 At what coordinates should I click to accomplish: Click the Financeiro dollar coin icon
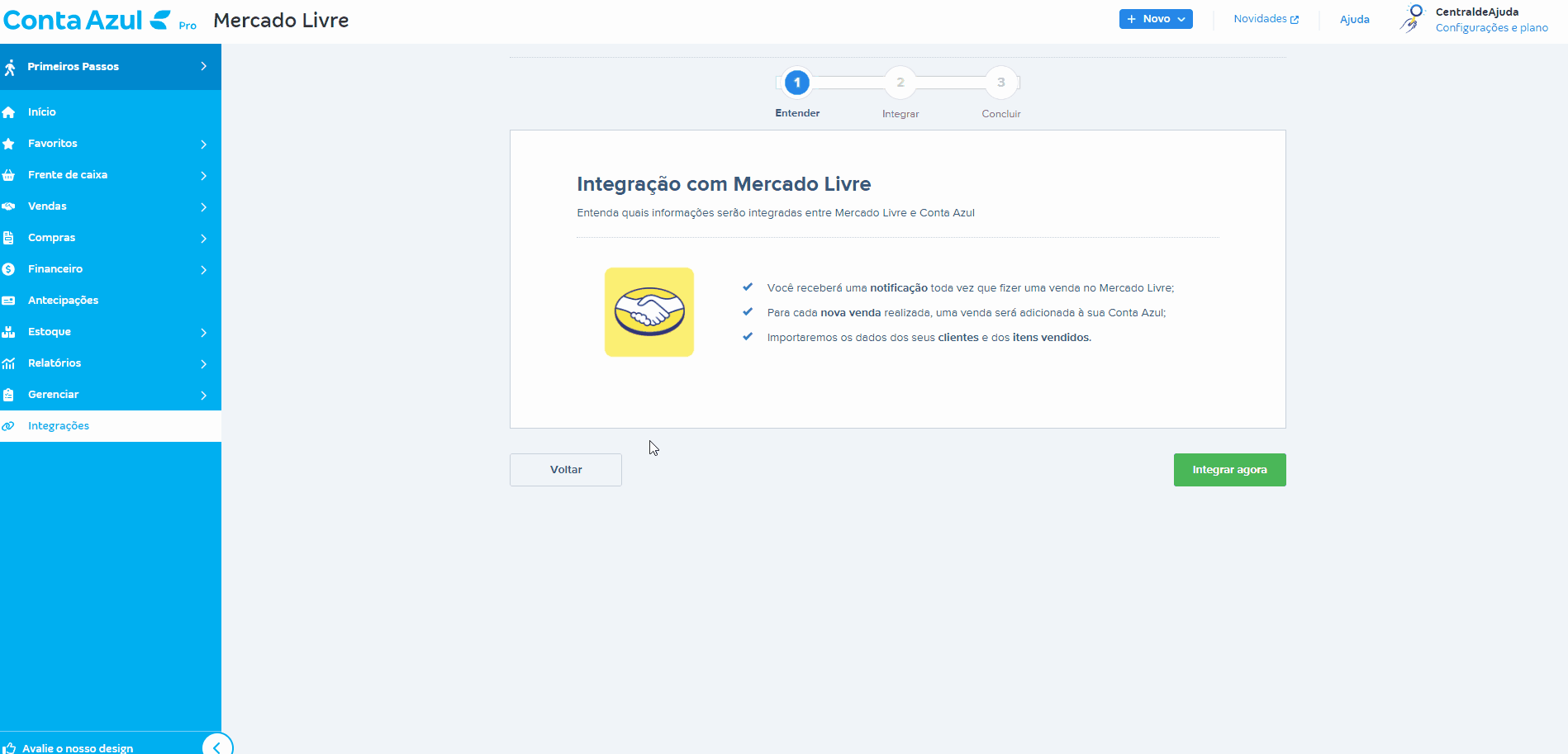pyautogui.click(x=9, y=269)
